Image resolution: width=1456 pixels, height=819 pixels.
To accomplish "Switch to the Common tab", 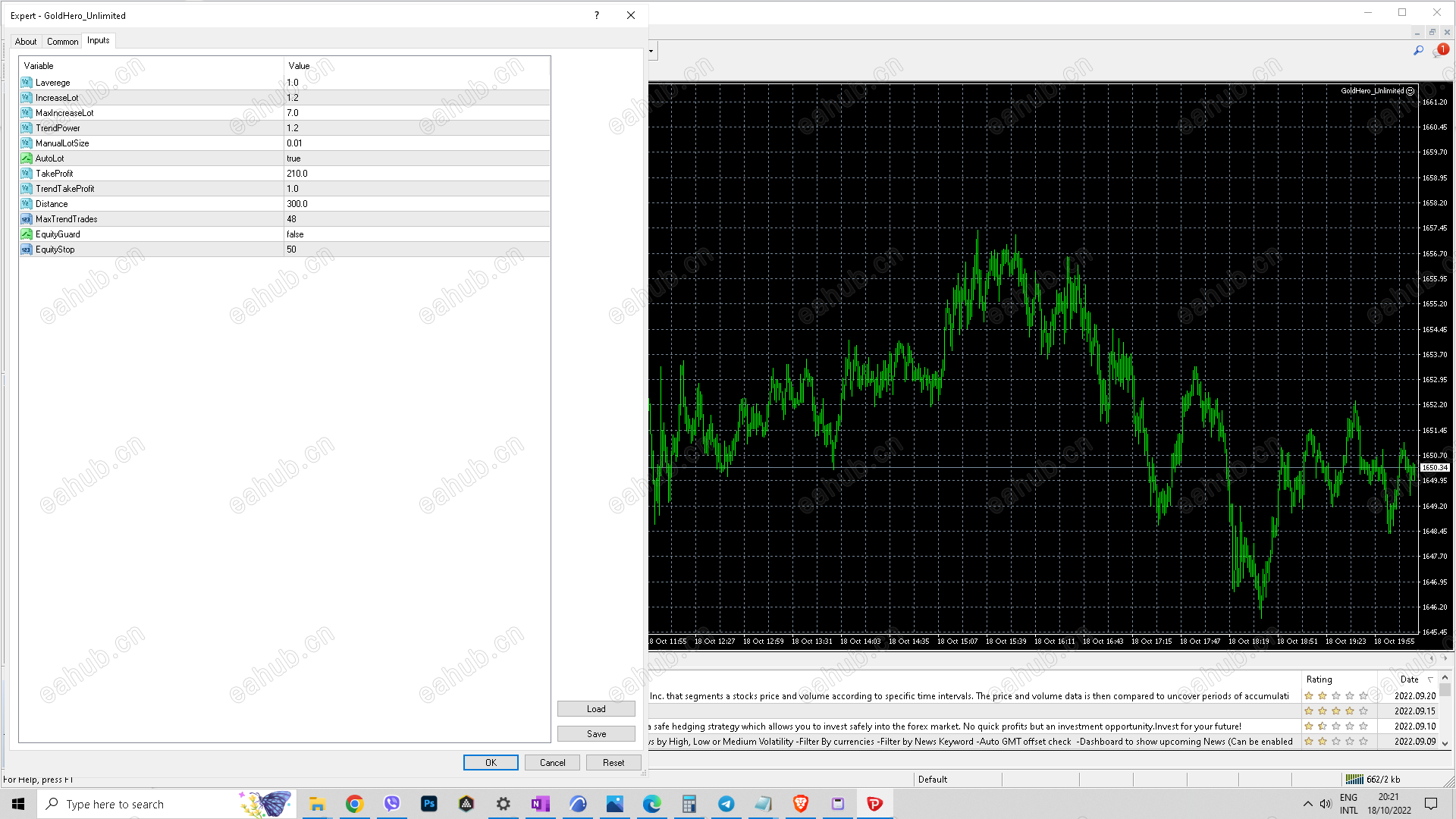I will pos(62,42).
